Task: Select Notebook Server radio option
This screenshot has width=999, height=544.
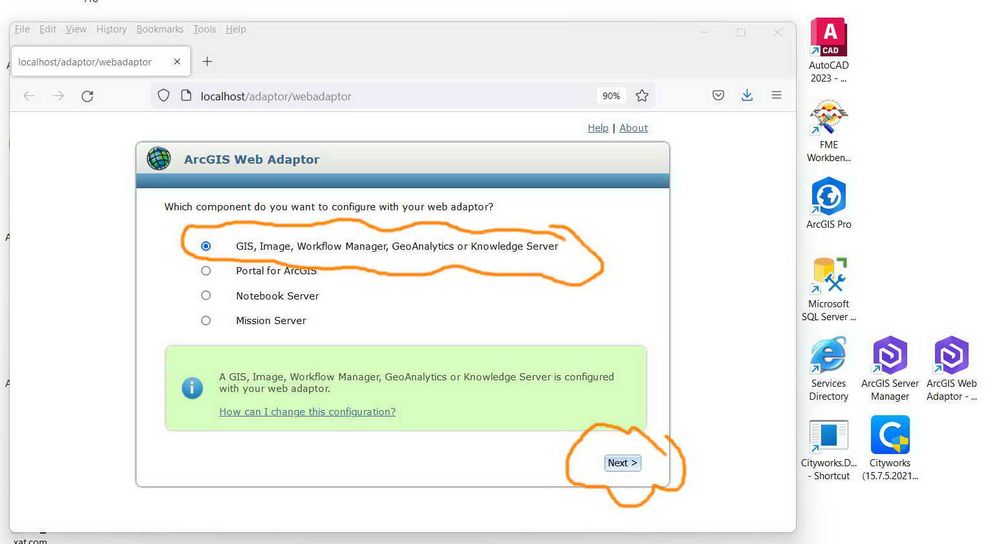Action: coord(206,296)
